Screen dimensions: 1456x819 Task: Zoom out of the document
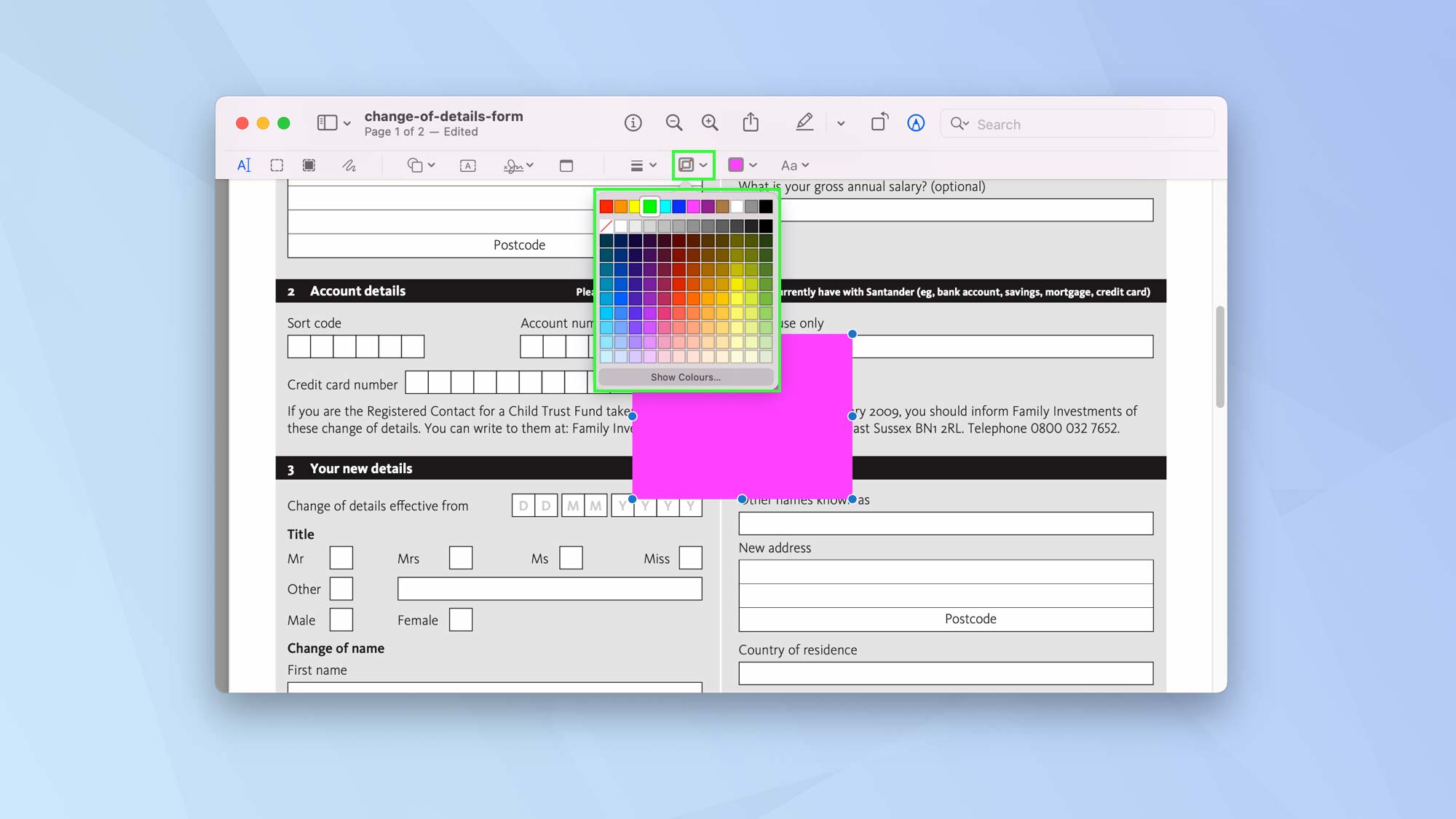click(x=673, y=123)
